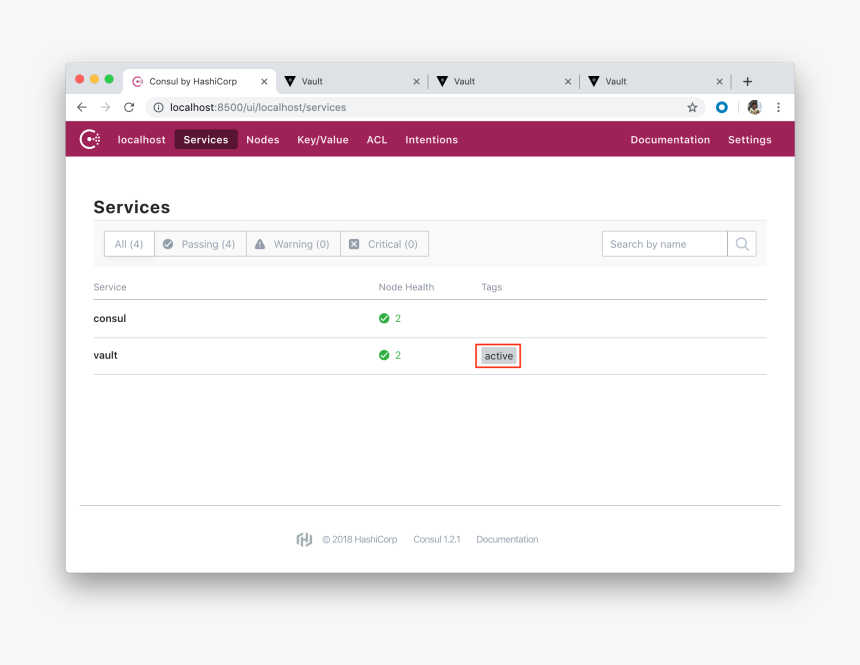Viewport: 860px width, 665px height.
Task: Open Documentation in the top navbar
Action: 670,140
